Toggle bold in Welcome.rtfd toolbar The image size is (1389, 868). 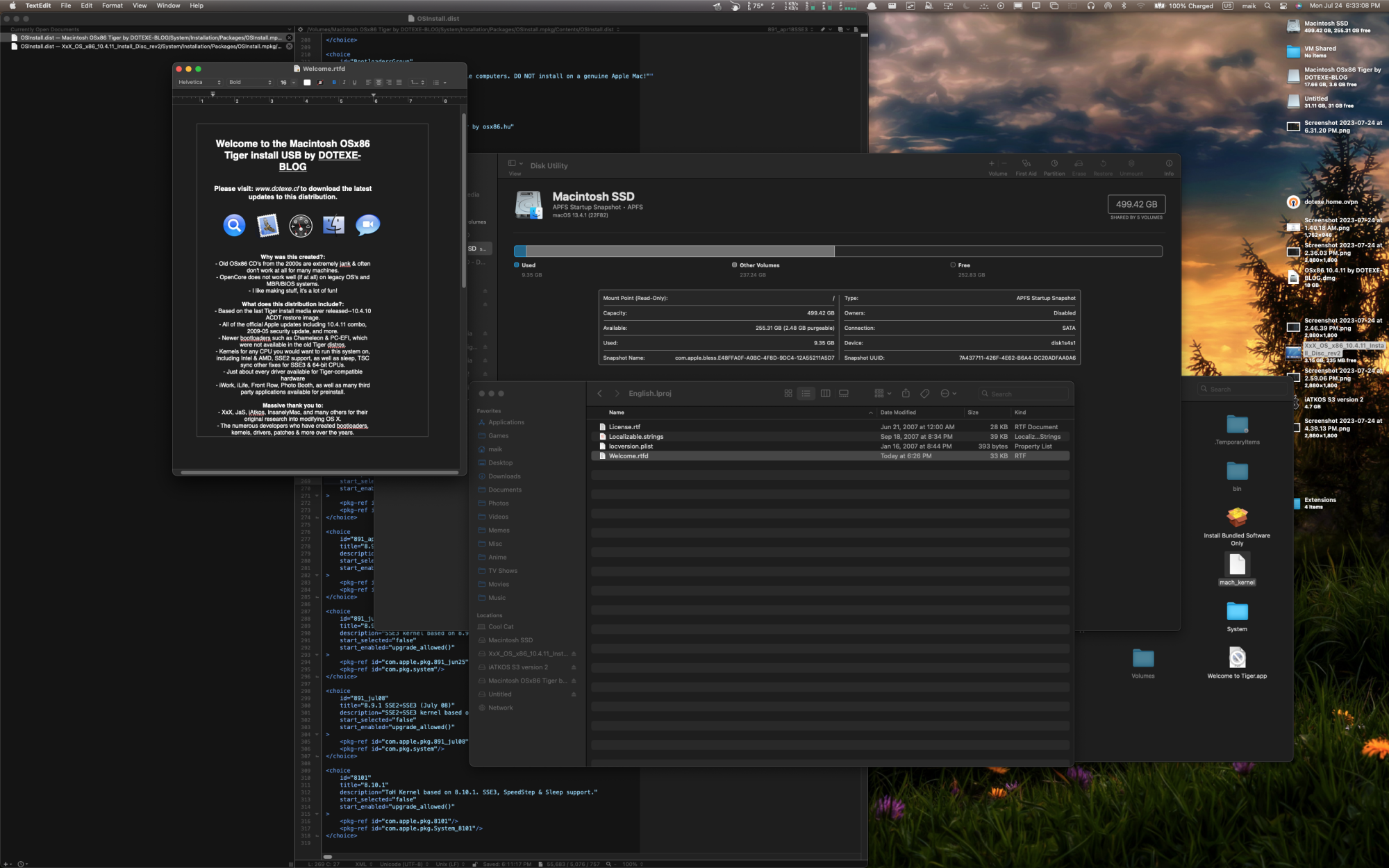click(x=334, y=82)
